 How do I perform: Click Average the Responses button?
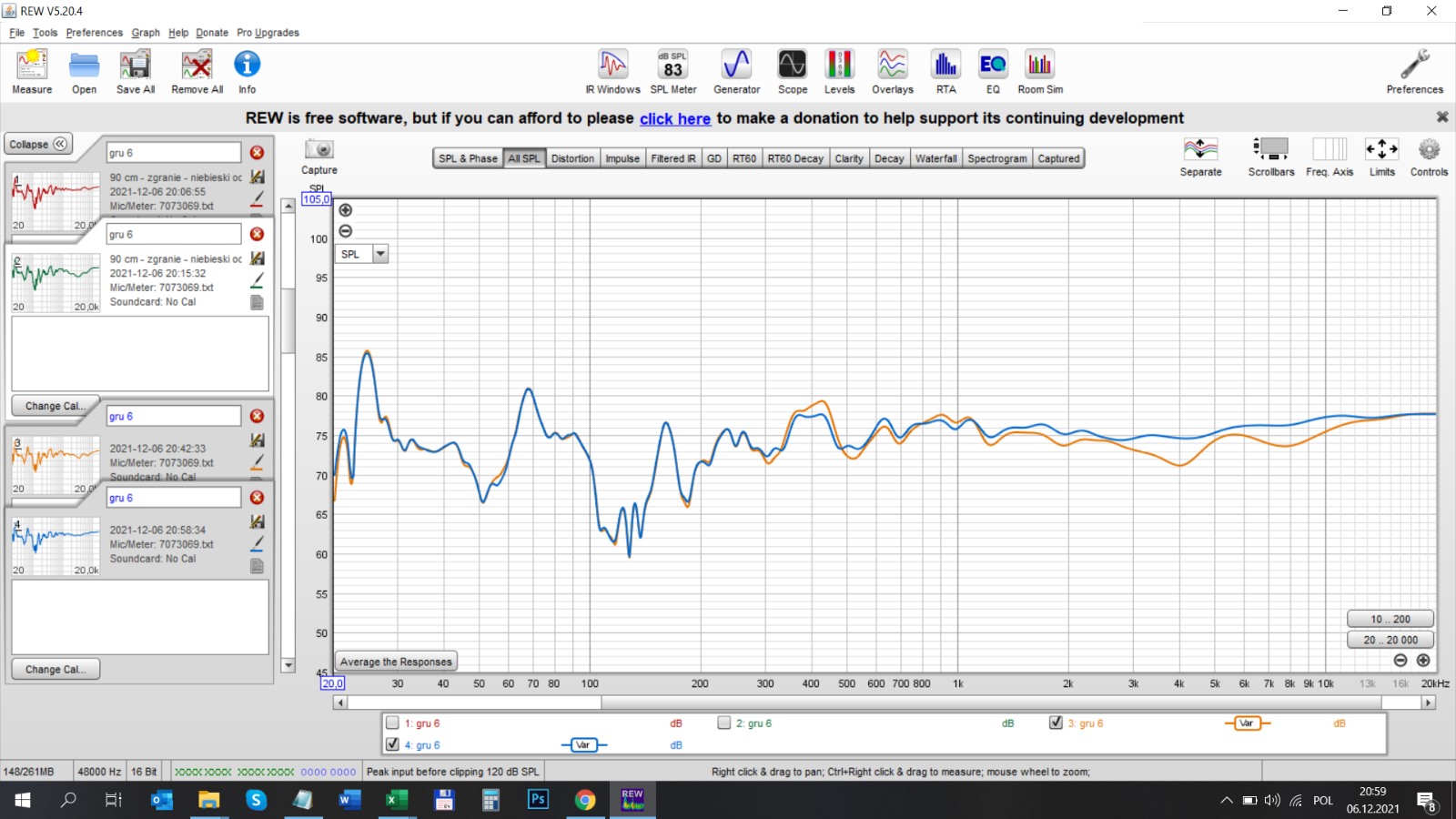click(396, 662)
